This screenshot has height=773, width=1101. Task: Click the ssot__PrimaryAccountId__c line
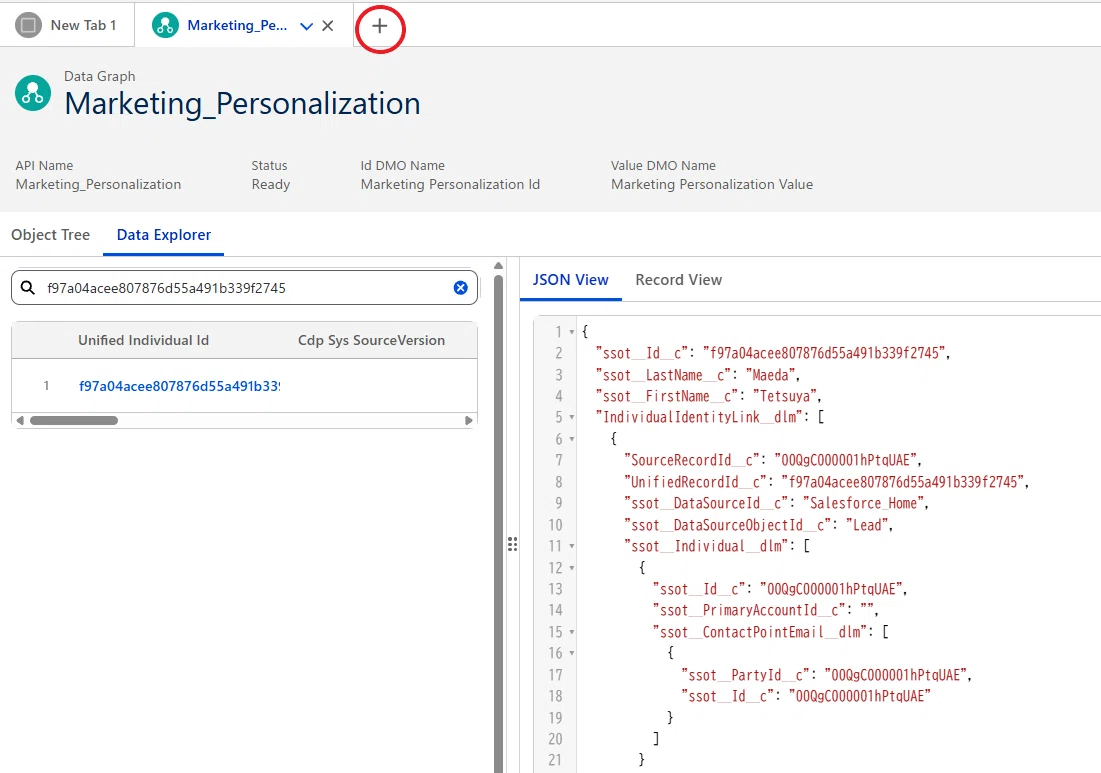tap(766, 610)
